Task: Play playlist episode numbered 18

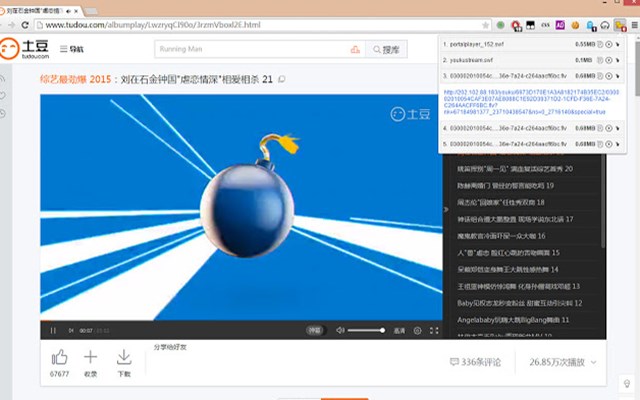Action: [501, 202]
